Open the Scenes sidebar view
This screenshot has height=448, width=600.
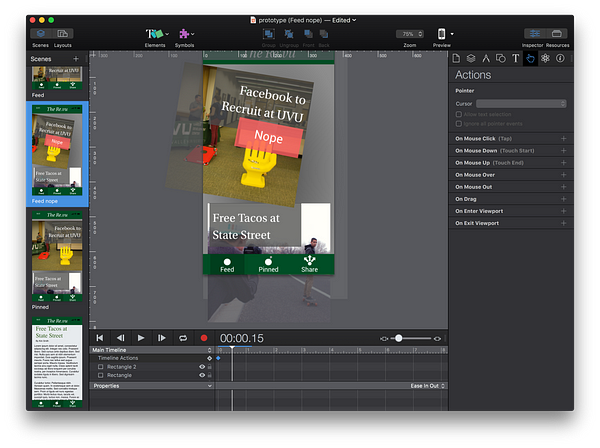41,34
